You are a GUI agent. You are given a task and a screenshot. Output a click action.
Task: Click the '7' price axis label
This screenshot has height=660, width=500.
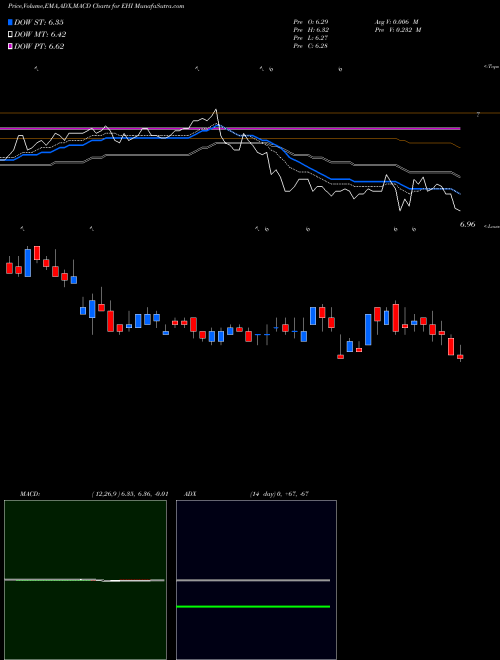coord(478,114)
